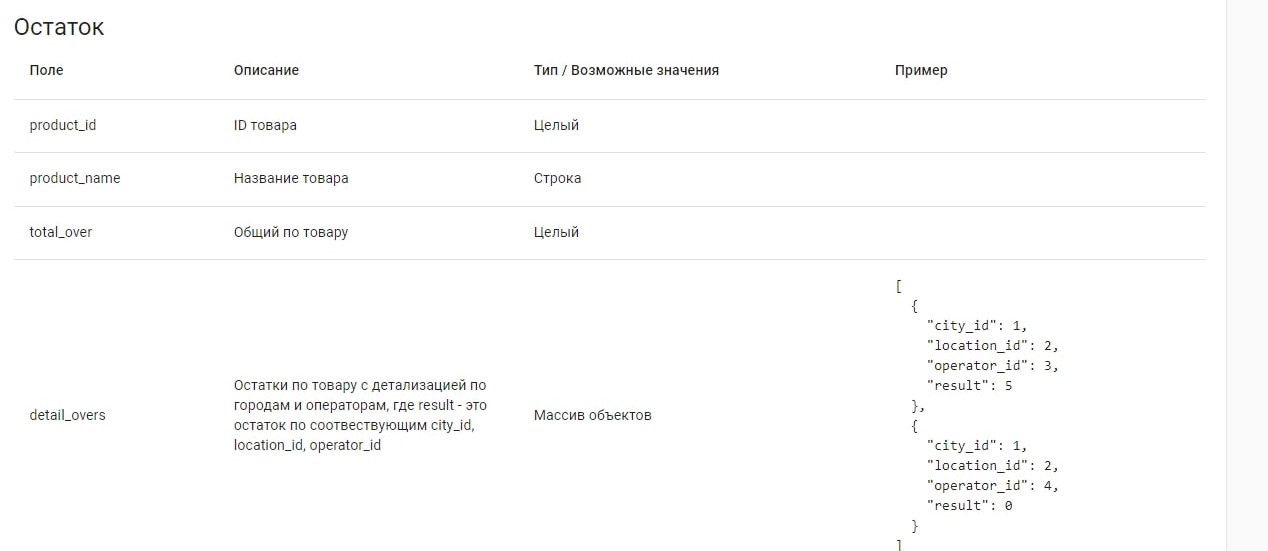Select the product_id field name

pyautogui.click(x=63, y=125)
